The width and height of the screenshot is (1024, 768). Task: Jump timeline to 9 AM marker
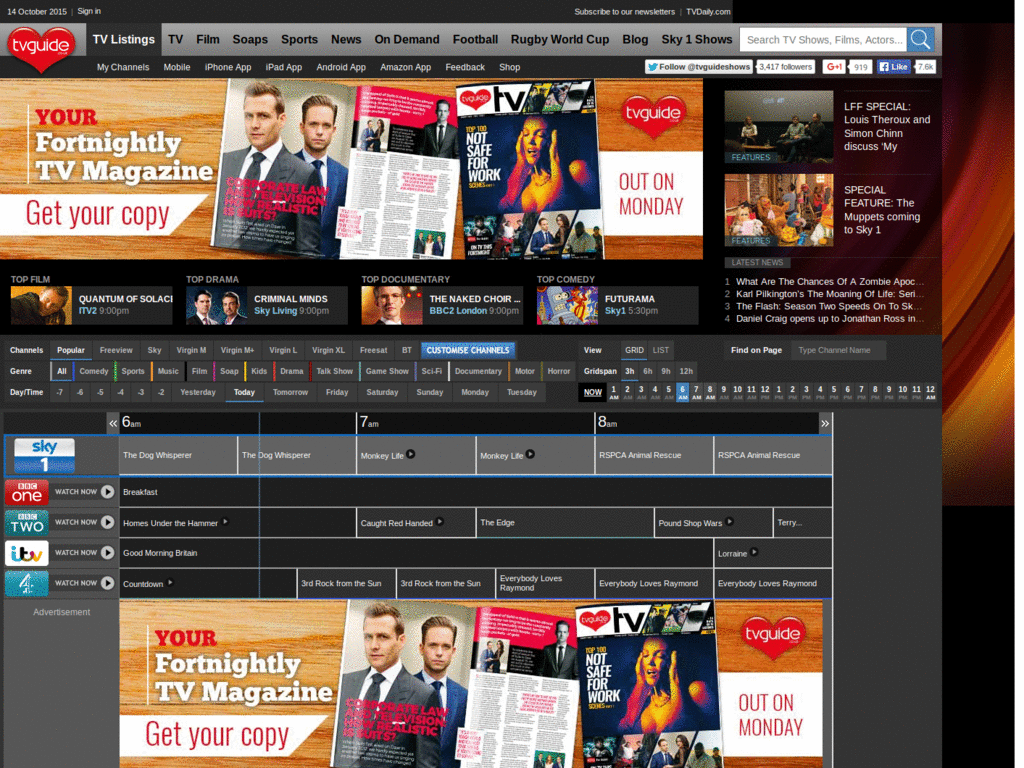pos(724,392)
